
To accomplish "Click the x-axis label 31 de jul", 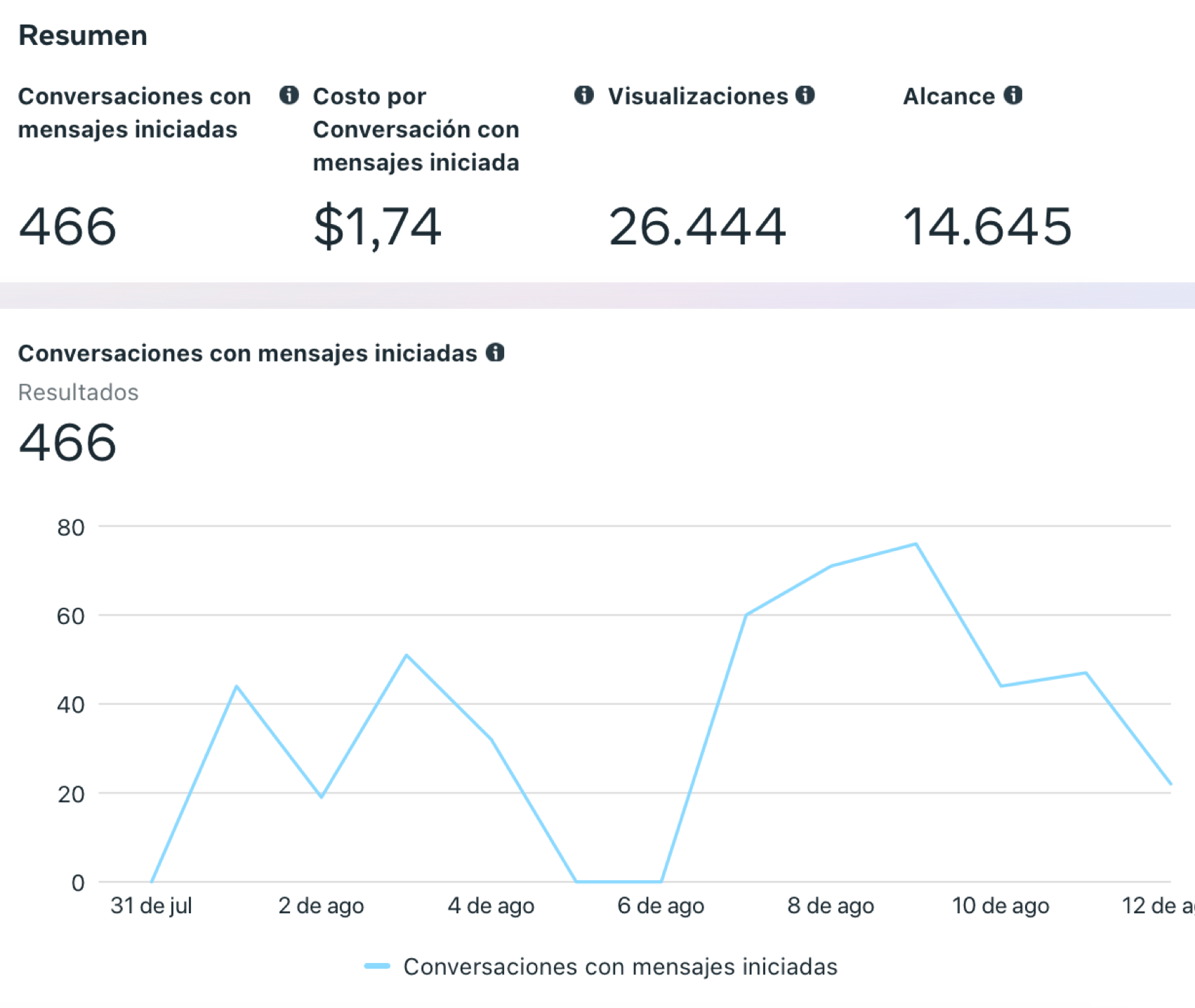I will point(151,906).
